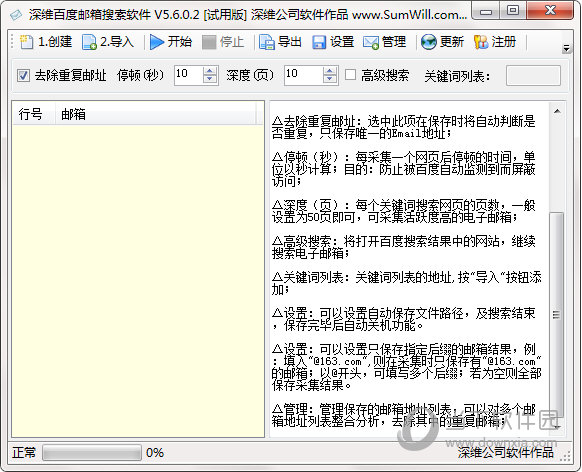The image size is (582, 472).
Task: Click the globe 更新 update icon
Action: point(429,42)
